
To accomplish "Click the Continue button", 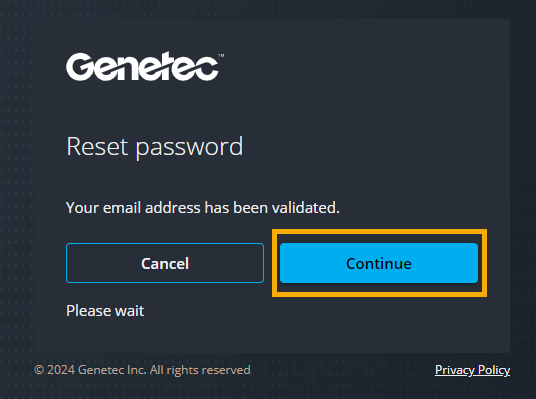I will point(379,263).
